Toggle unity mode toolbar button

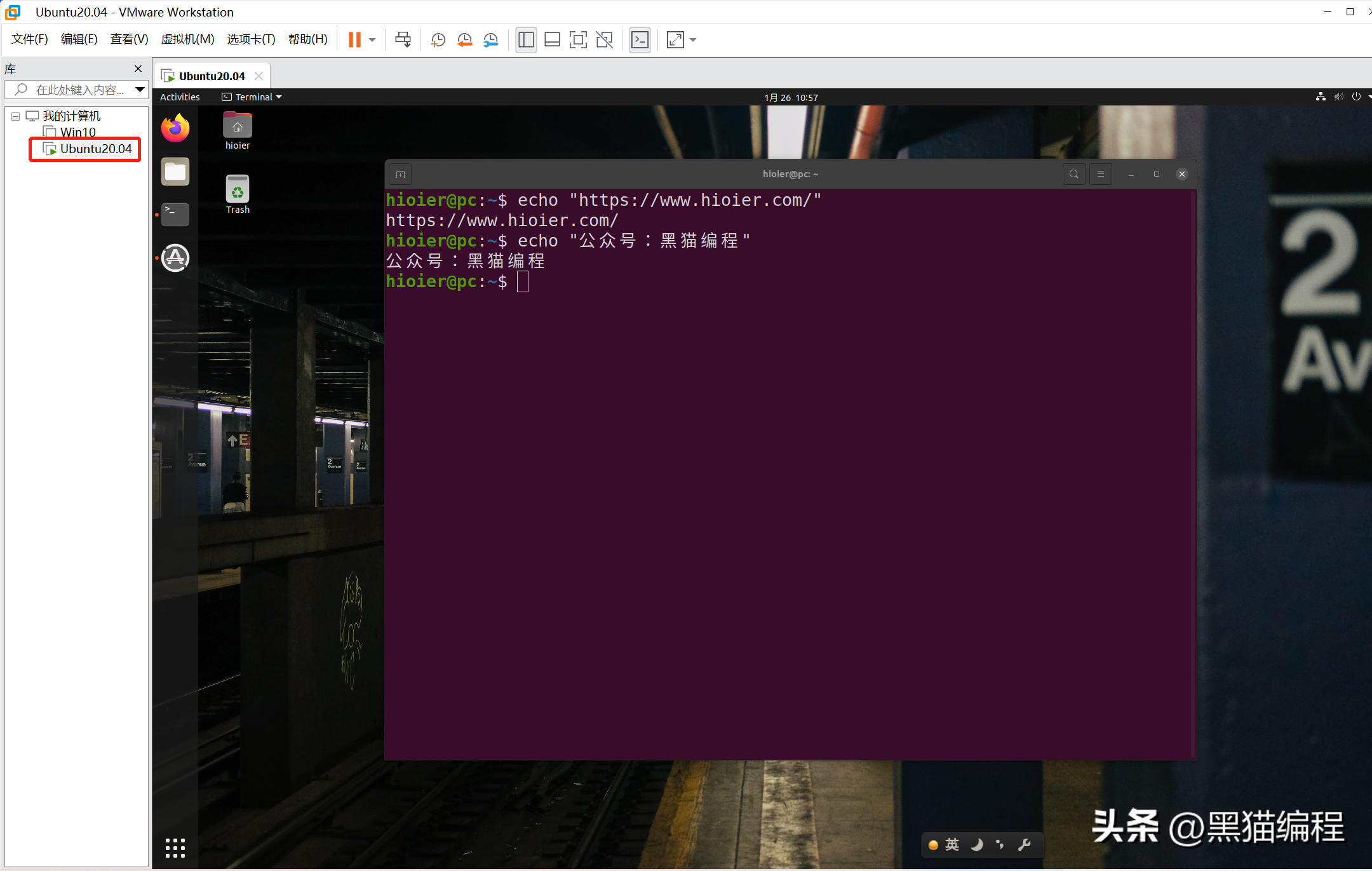(604, 40)
